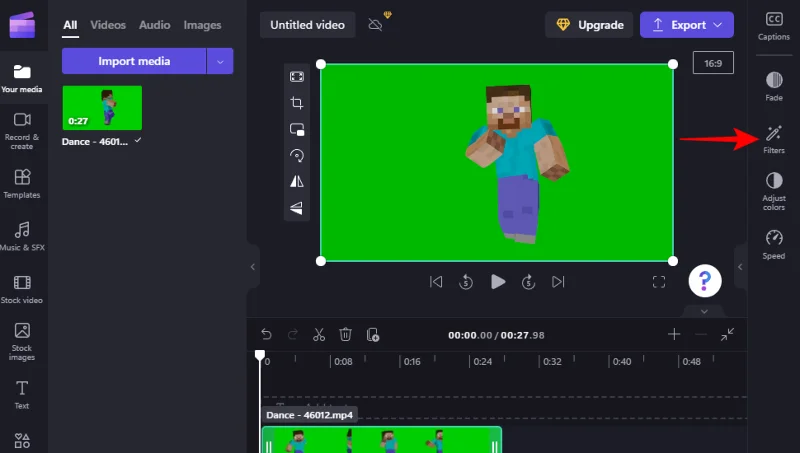The height and width of the screenshot is (453, 800).
Task: Open Stock images library
Action: [x=22, y=341]
